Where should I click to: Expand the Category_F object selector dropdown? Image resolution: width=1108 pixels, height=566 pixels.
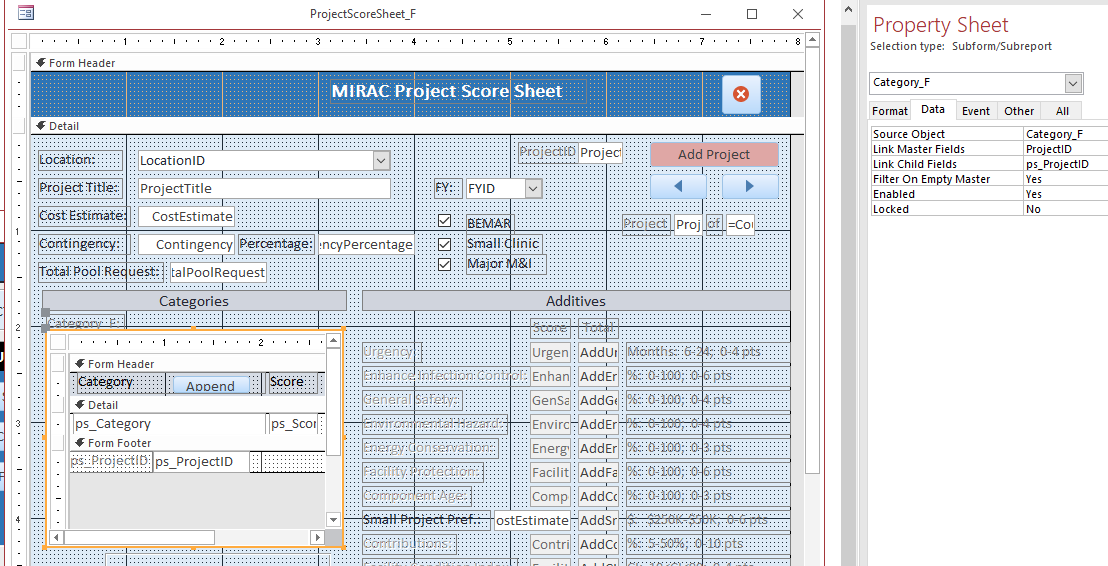(1073, 83)
